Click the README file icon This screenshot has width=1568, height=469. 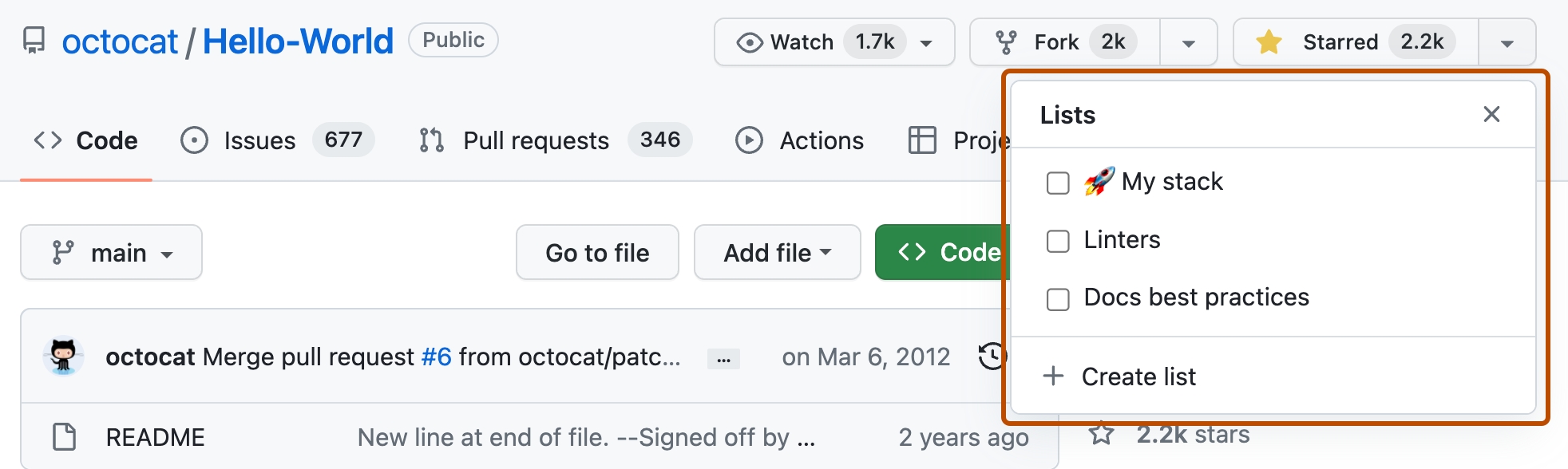[64, 437]
